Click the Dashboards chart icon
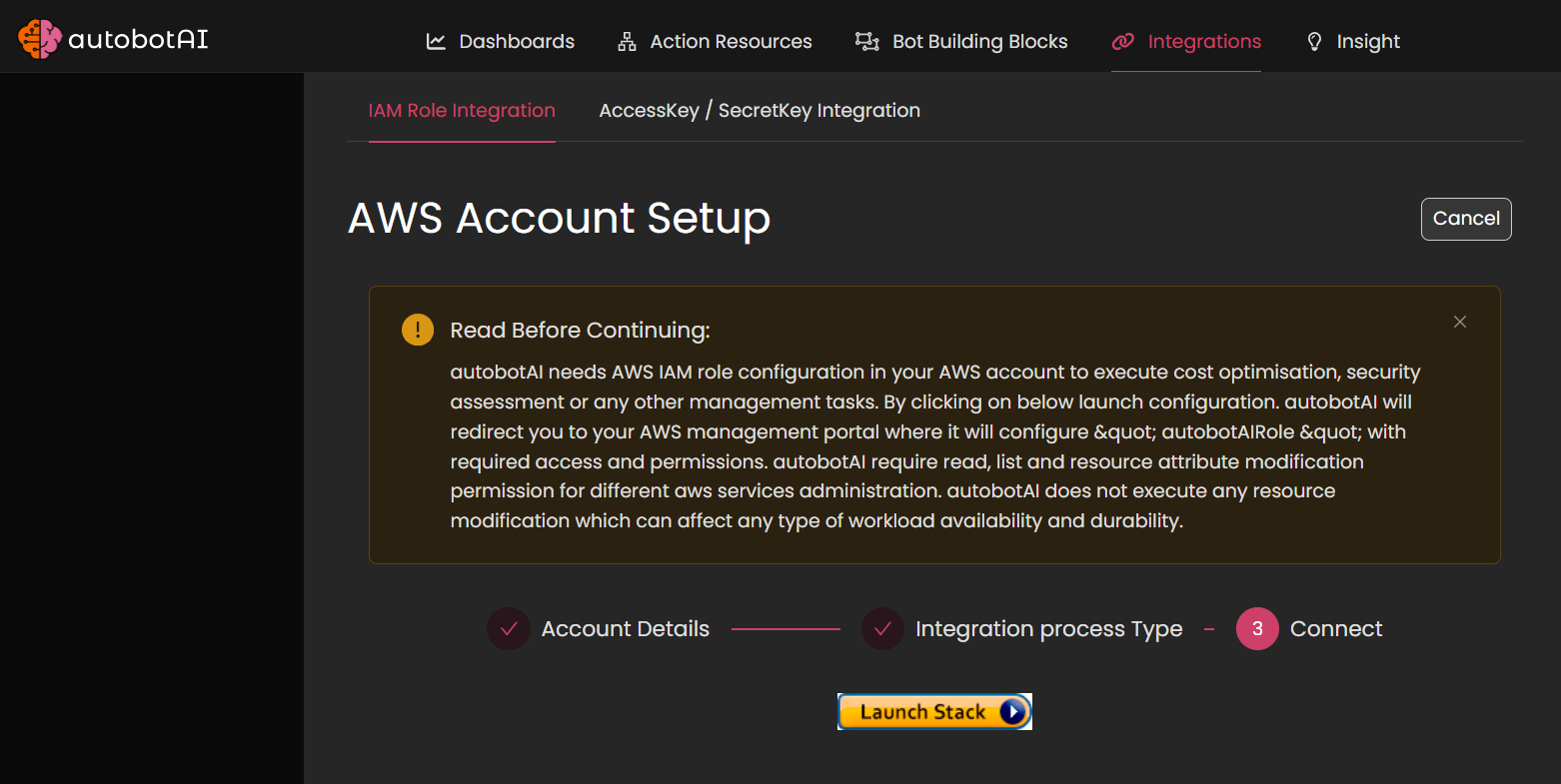The height and width of the screenshot is (784, 1561). tap(436, 41)
